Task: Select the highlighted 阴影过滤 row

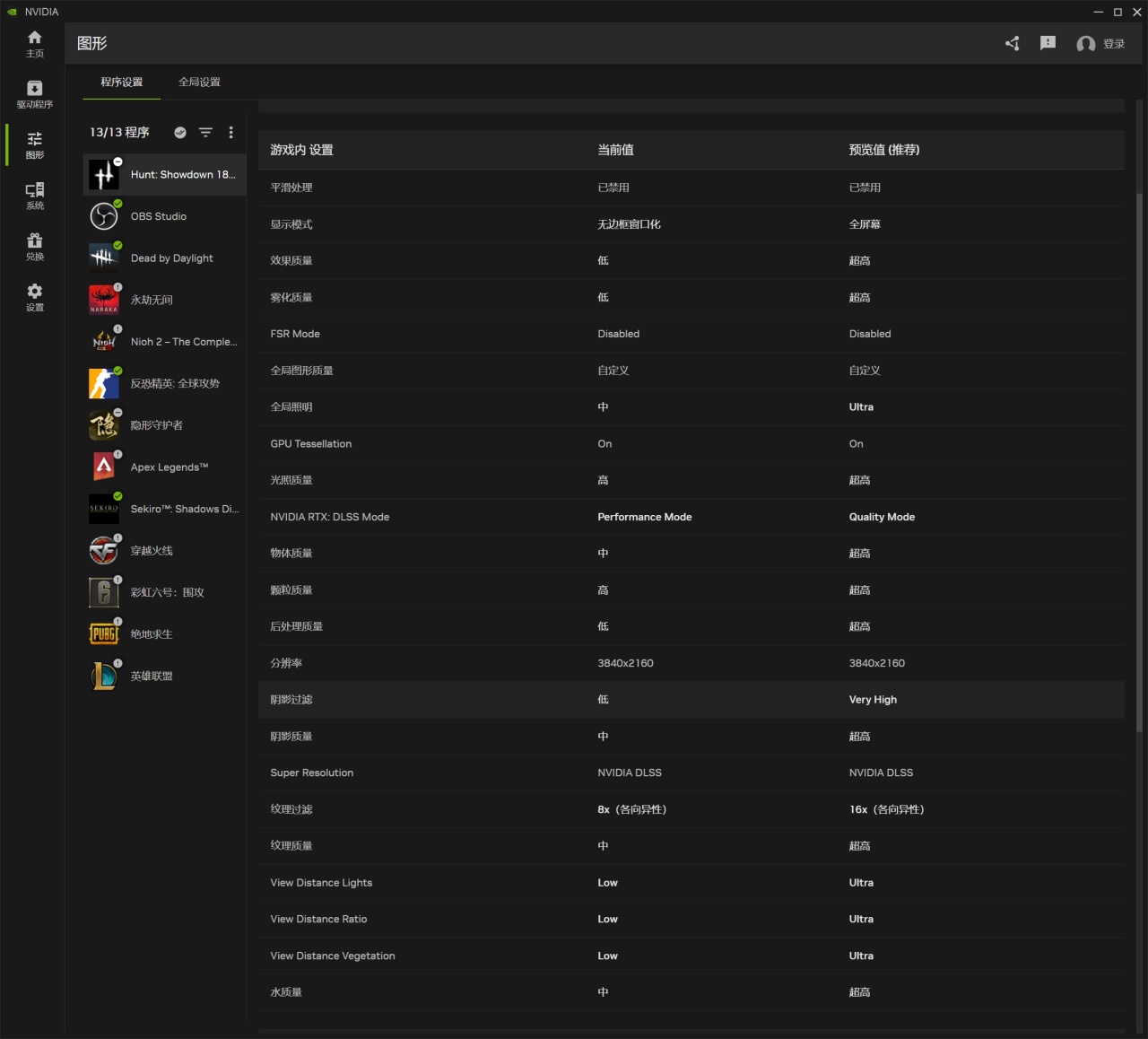Action: pos(691,700)
